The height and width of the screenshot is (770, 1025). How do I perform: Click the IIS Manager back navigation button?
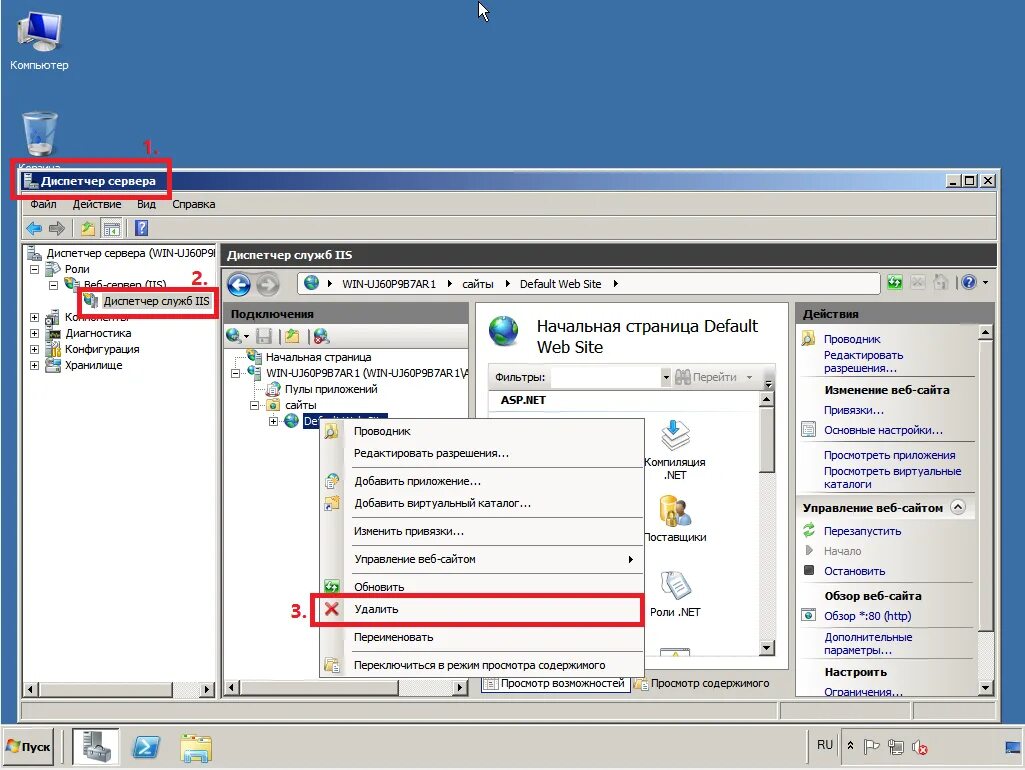(x=239, y=284)
